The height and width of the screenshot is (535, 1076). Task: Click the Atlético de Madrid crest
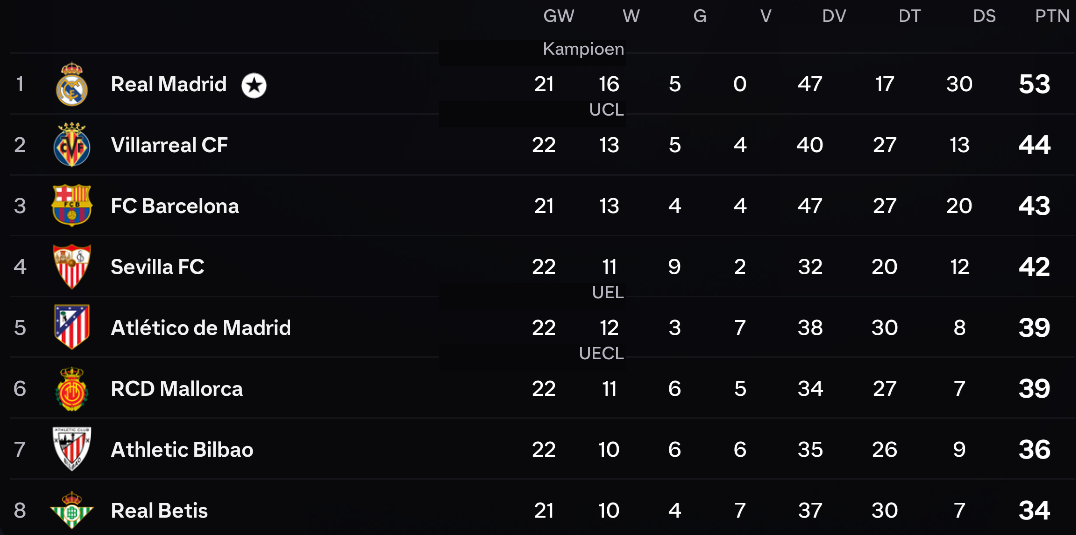coord(72,326)
